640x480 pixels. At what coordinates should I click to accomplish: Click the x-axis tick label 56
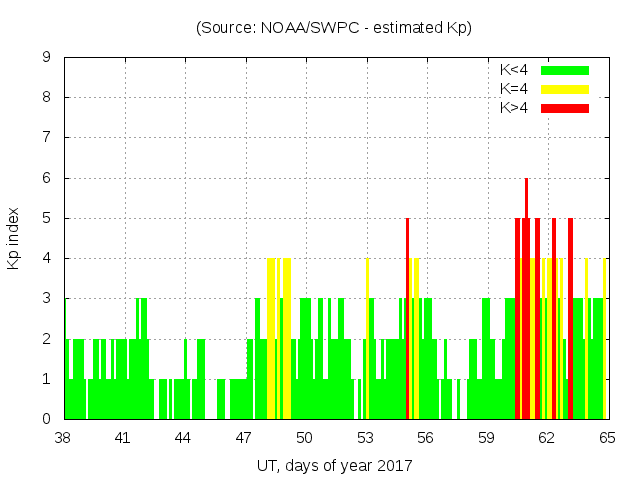[x=425, y=438]
